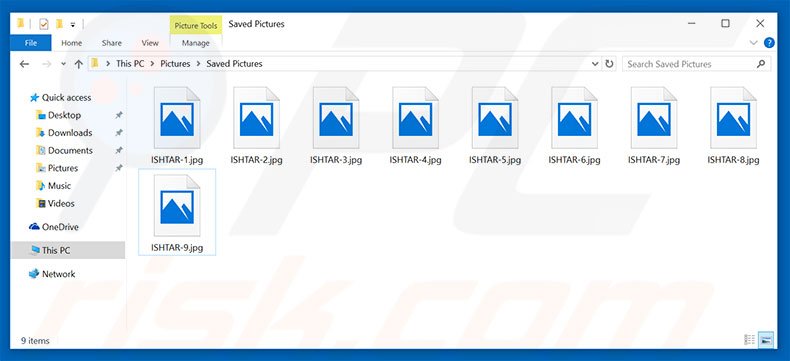Open Videos in the sidebar

61,203
